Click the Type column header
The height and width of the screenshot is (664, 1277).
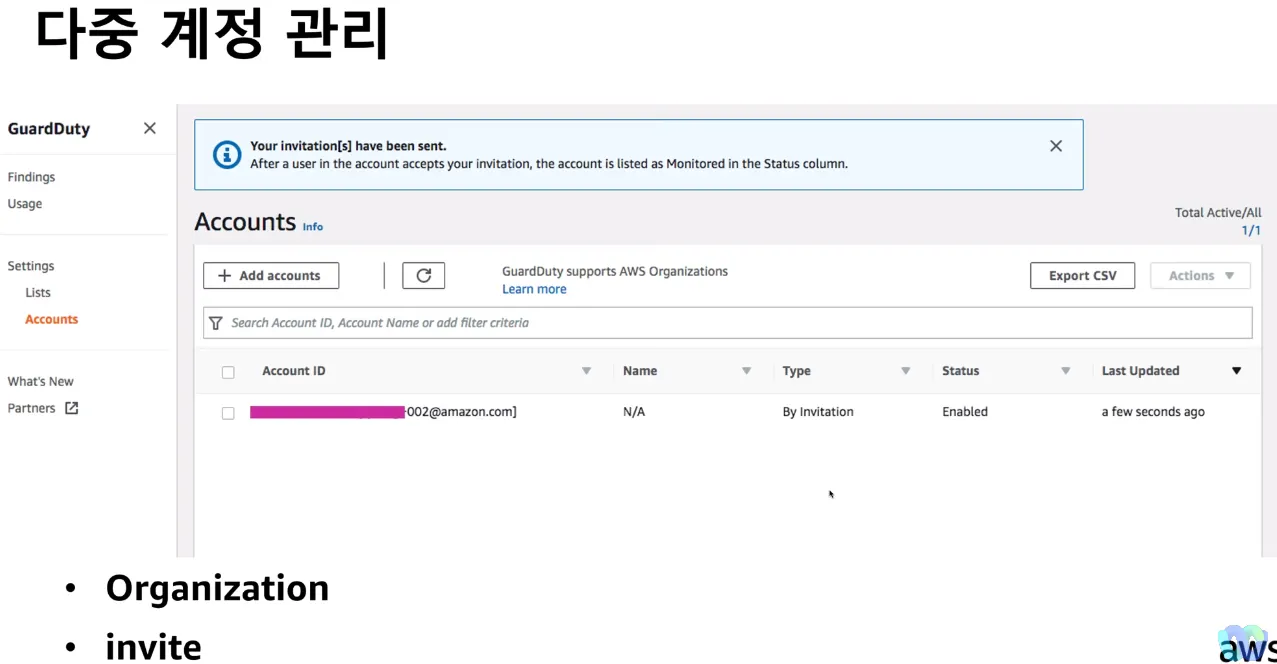coord(797,371)
